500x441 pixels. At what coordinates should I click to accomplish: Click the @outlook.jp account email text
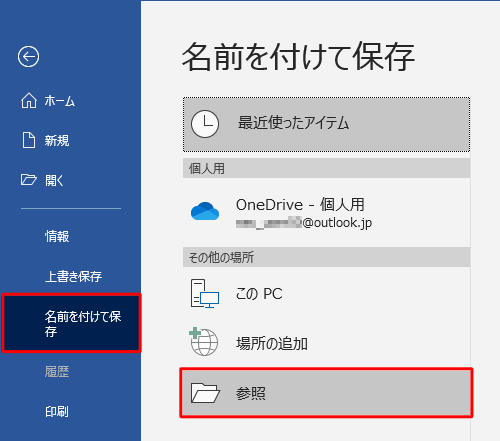(304, 223)
